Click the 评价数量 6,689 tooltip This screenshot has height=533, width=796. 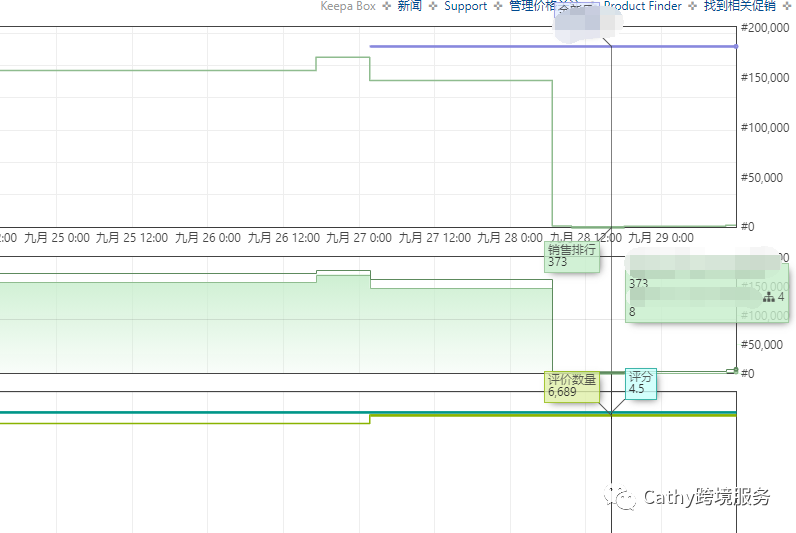(572, 387)
